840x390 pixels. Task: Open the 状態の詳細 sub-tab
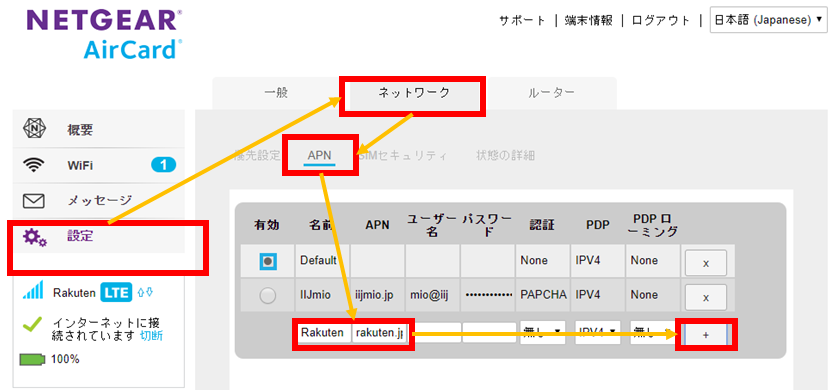tap(505, 156)
